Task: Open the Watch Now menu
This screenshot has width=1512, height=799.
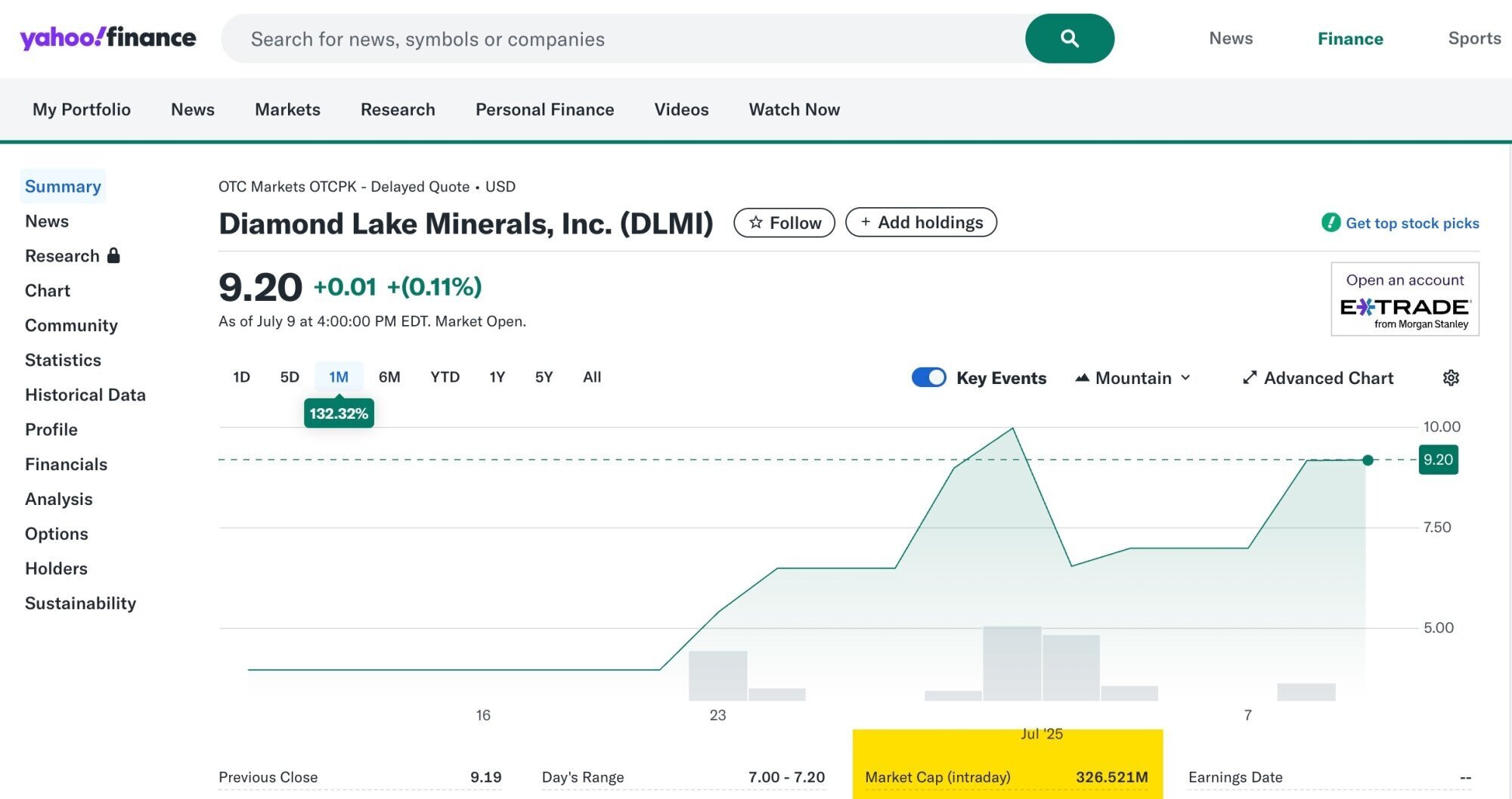Action: click(794, 110)
